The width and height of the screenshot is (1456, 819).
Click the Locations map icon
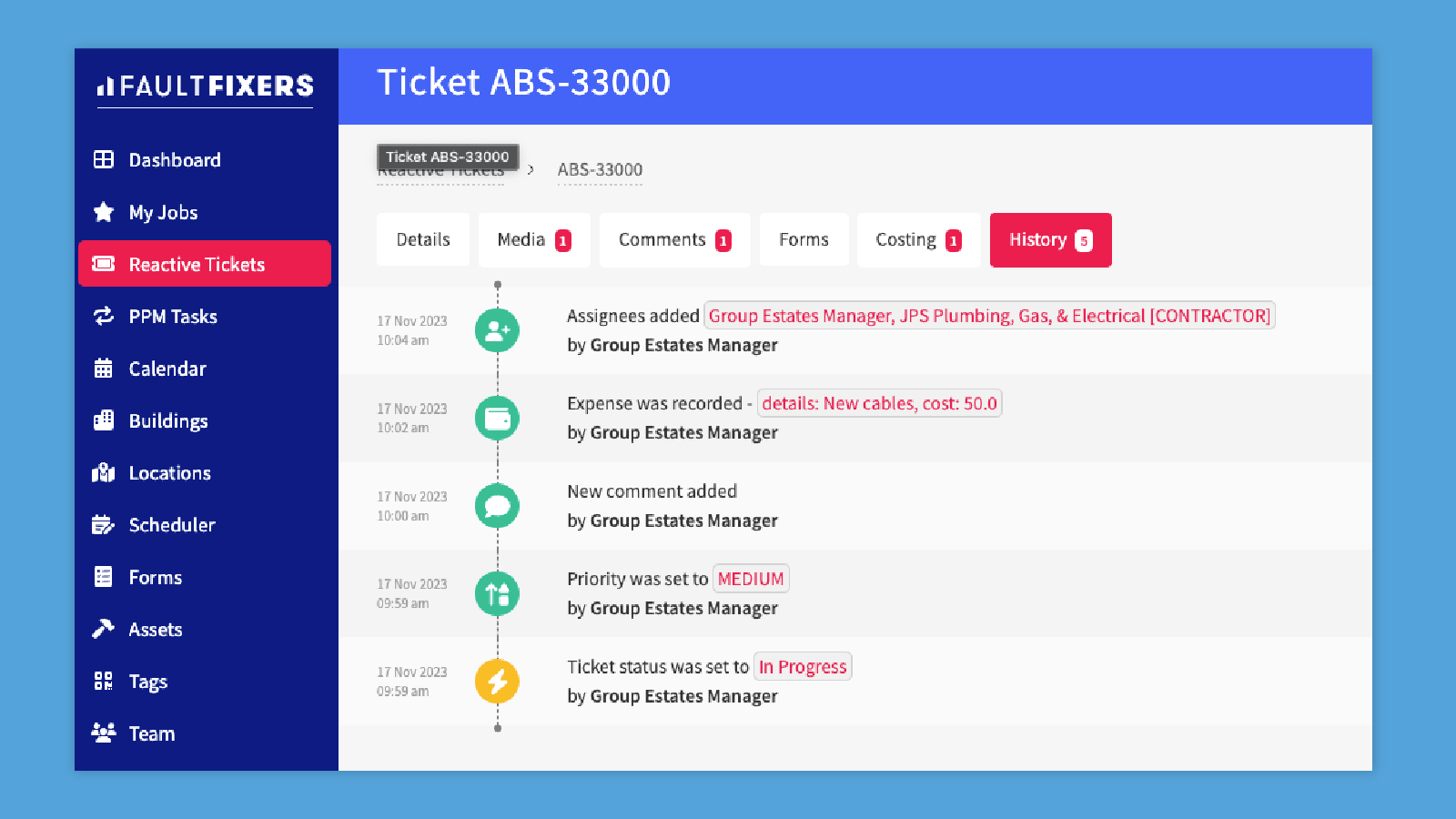(103, 472)
